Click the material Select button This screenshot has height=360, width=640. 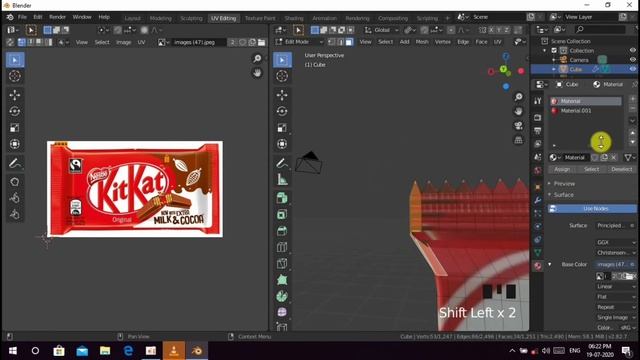591,169
